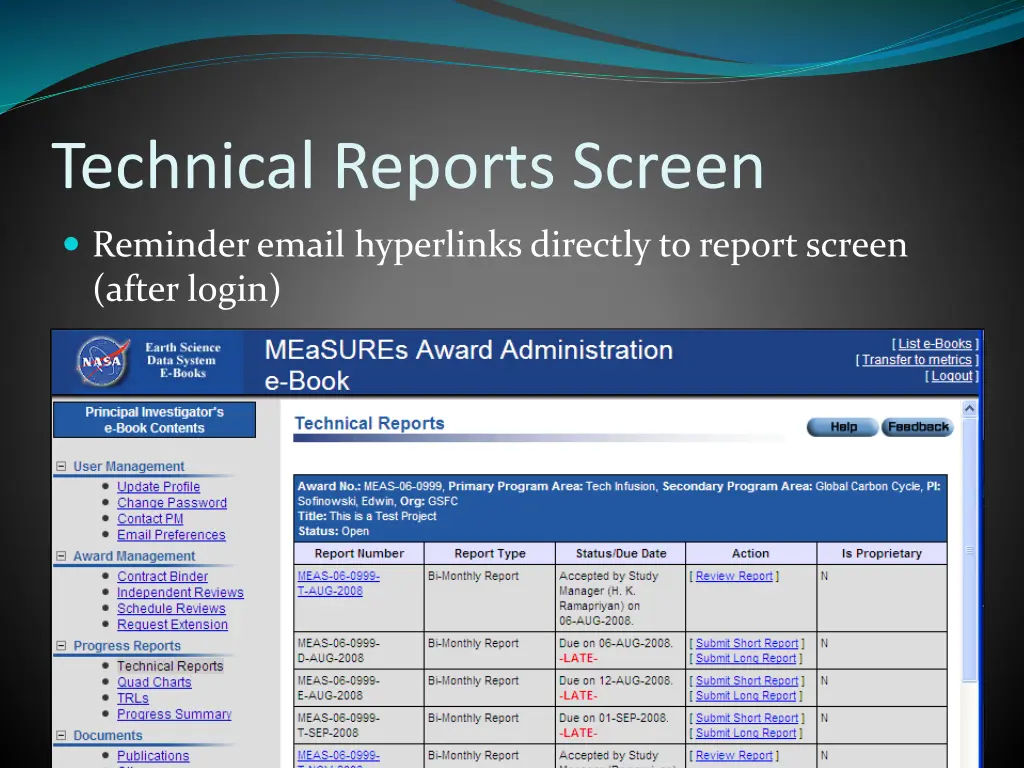Screen dimensions: 1024x768
Task: Collapse the Progress Reports section
Action: (x=62, y=646)
